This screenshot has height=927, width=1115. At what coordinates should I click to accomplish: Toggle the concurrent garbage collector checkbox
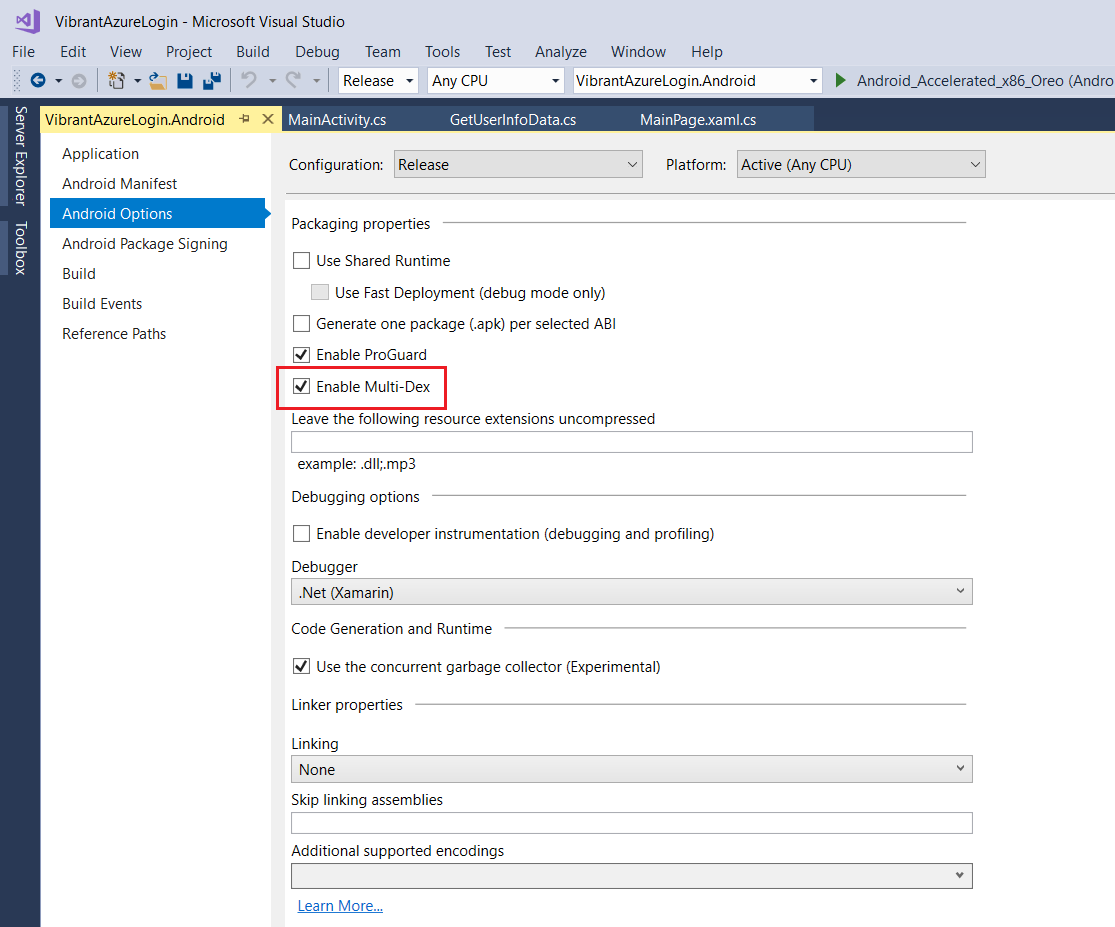[x=302, y=666]
